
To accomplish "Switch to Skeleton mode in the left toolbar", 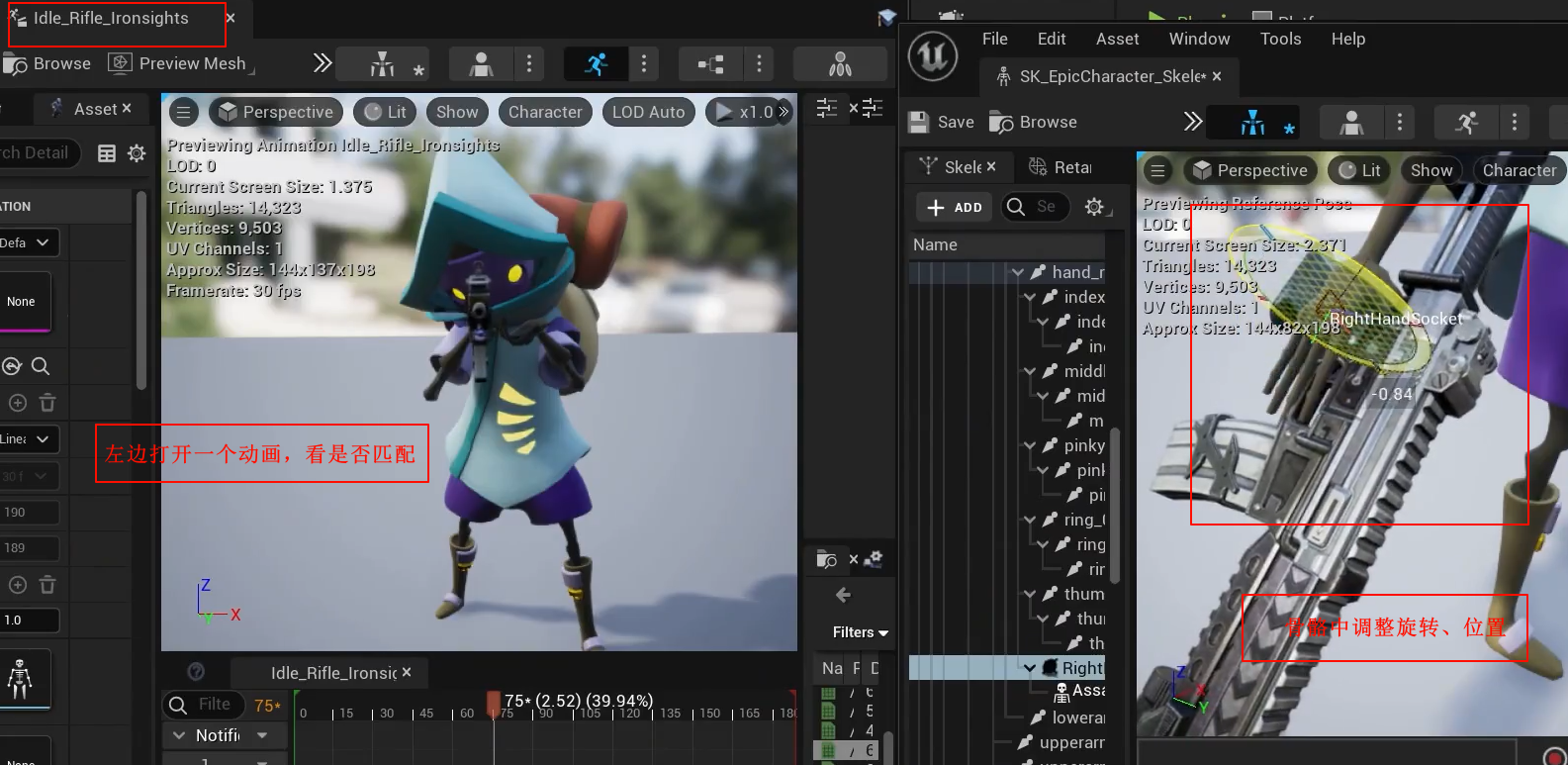I will [382, 64].
